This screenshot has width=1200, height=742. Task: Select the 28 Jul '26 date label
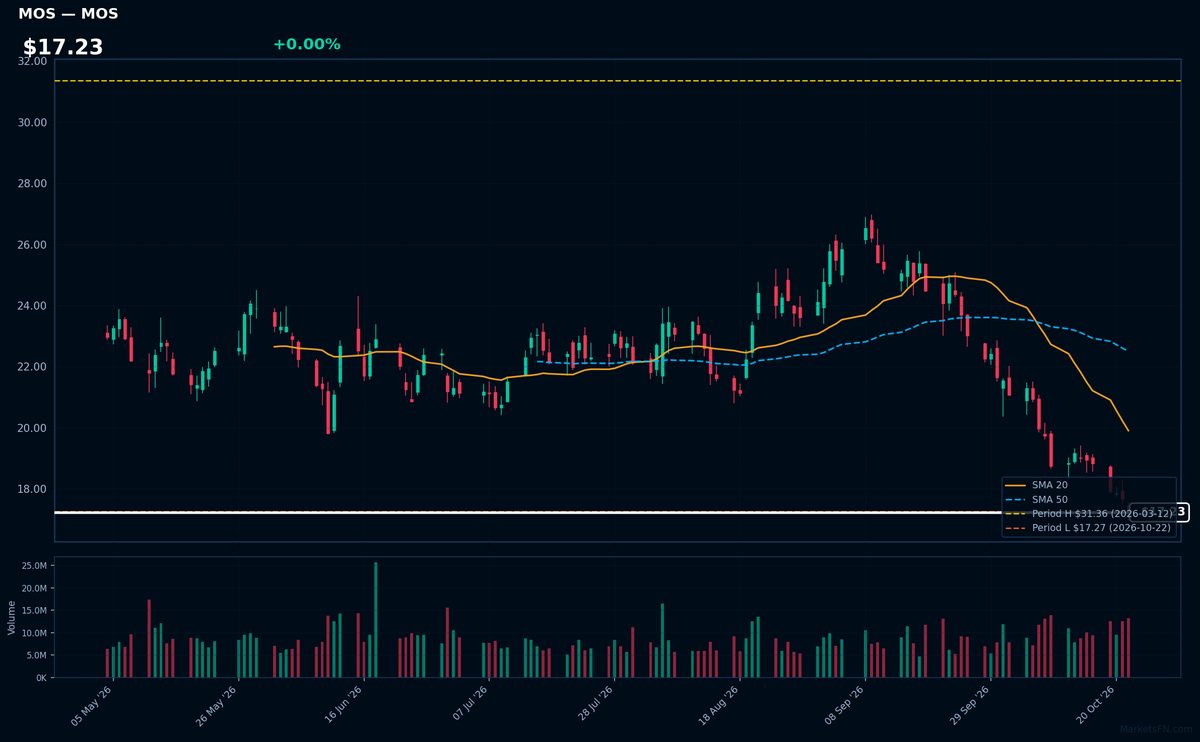coord(592,705)
